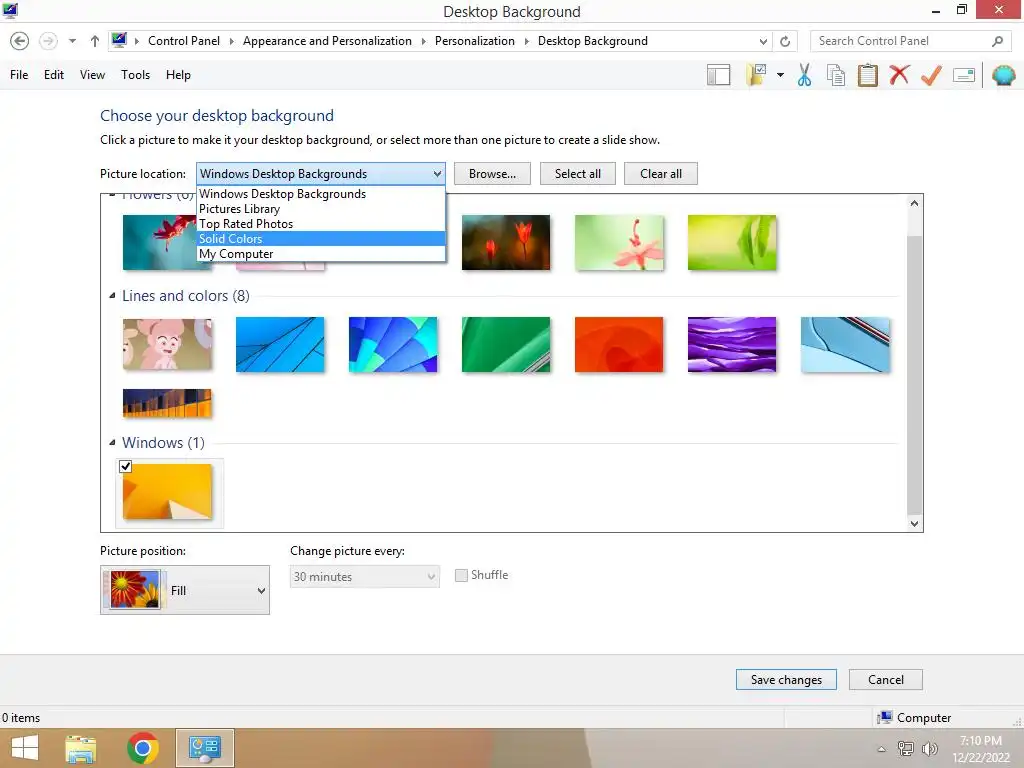
Task: Click the Browse... button
Action: pos(492,174)
